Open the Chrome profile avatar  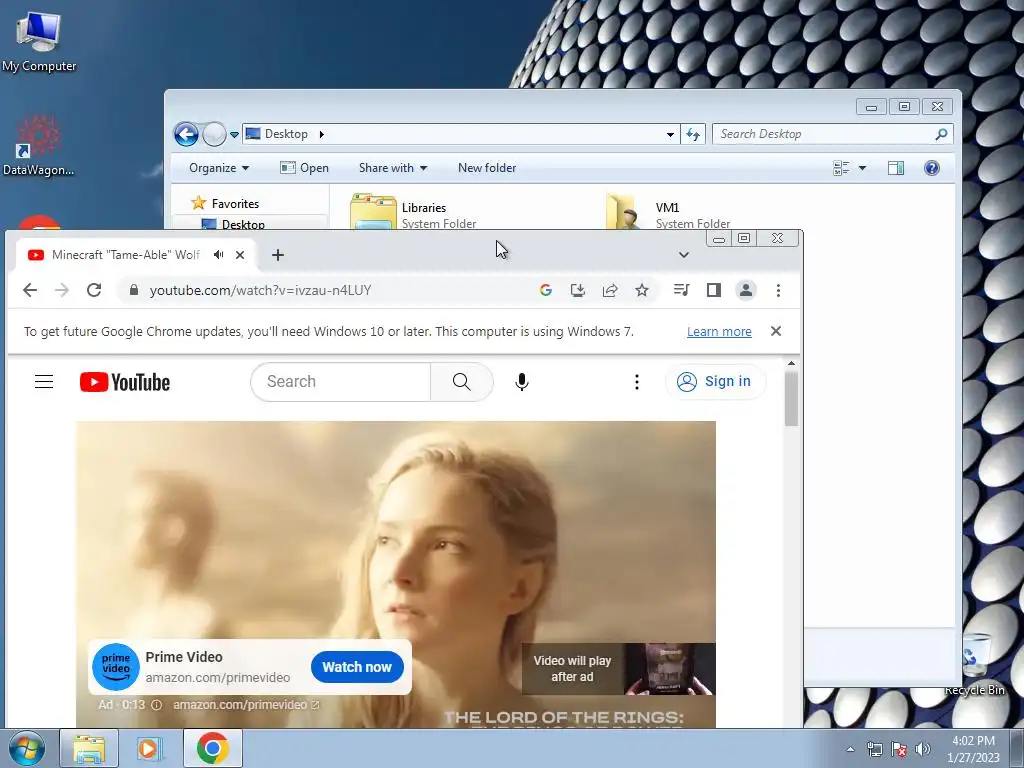pos(746,290)
